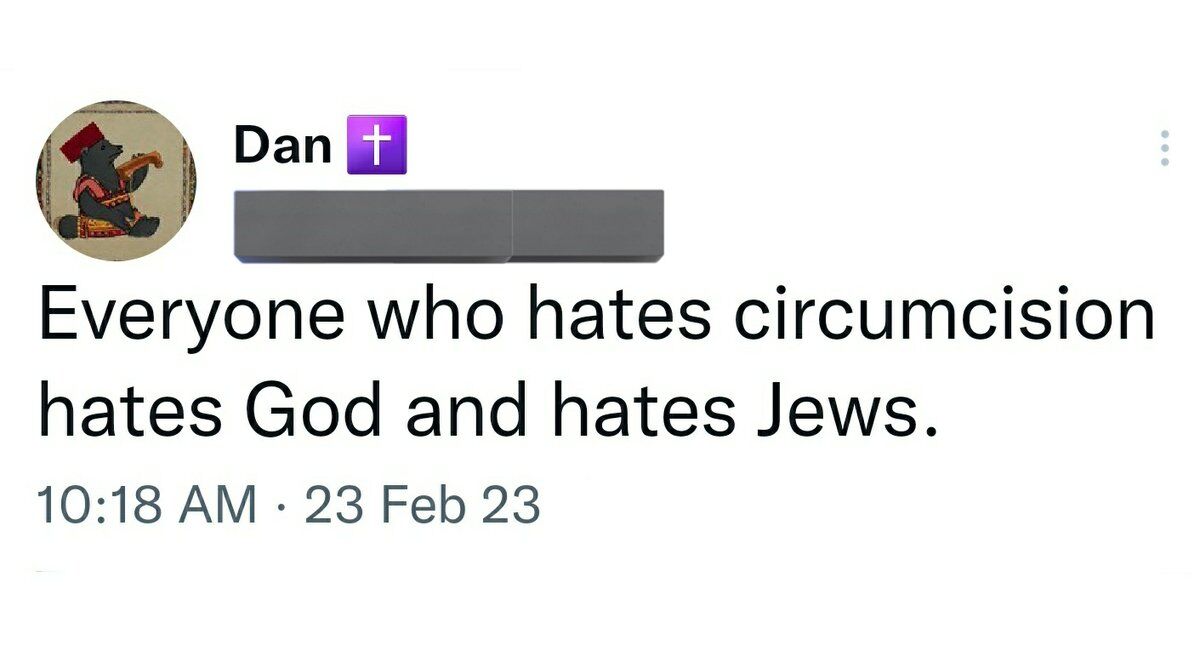Click the purple cross emoji beside Dan
Image resolution: width=1200 pixels, height=657 pixels.
pyautogui.click(x=376, y=145)
